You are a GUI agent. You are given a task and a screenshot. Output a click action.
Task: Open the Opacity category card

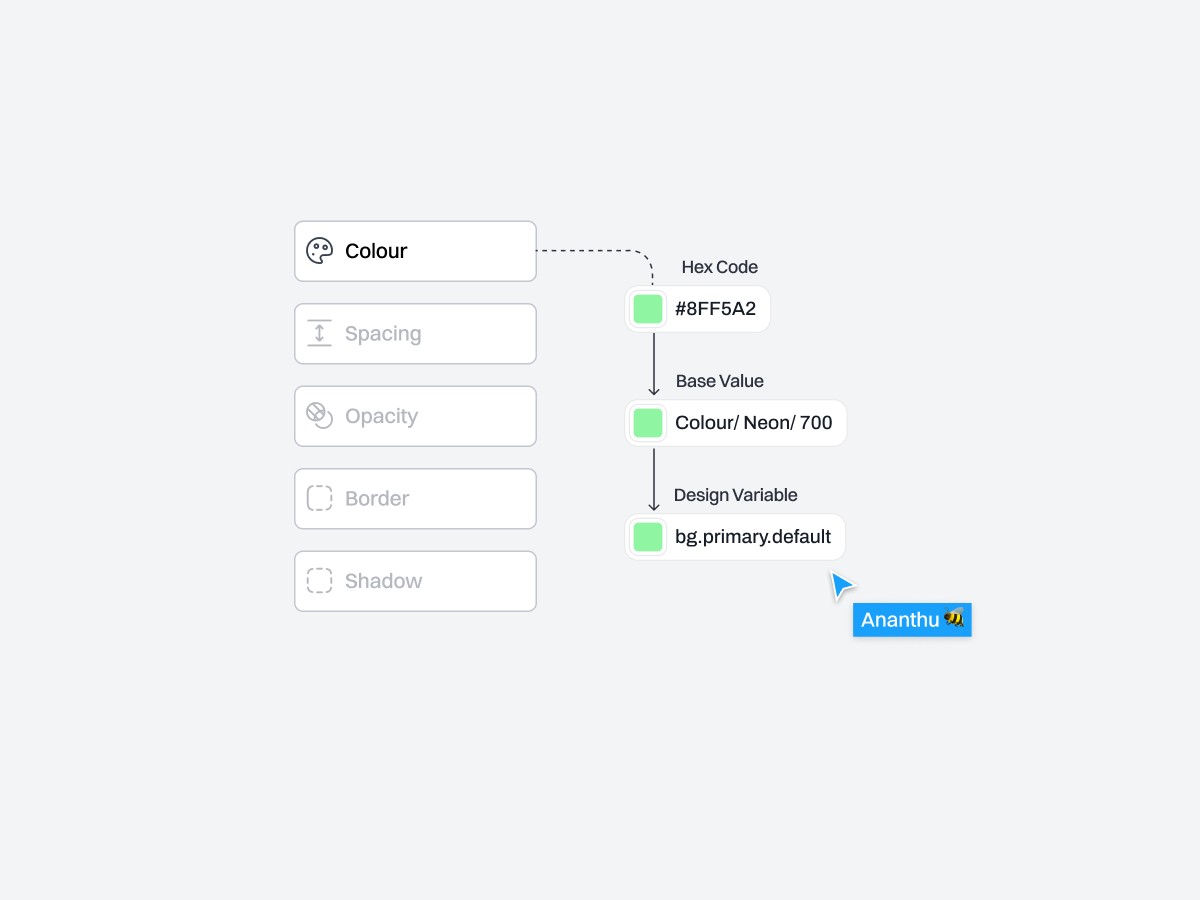coord(415,416)
